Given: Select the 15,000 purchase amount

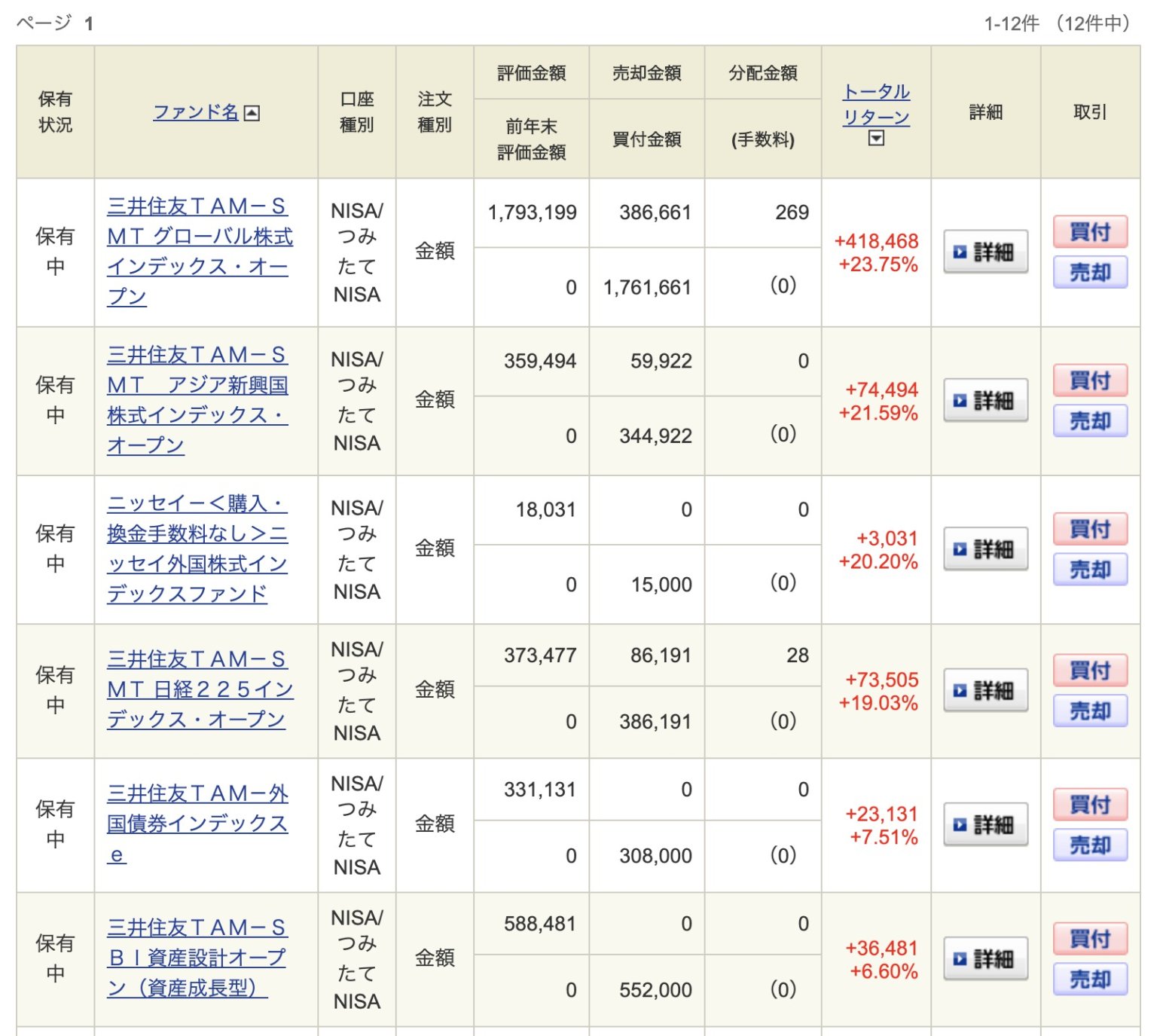Looking at the screenshot, I should 661,585.
